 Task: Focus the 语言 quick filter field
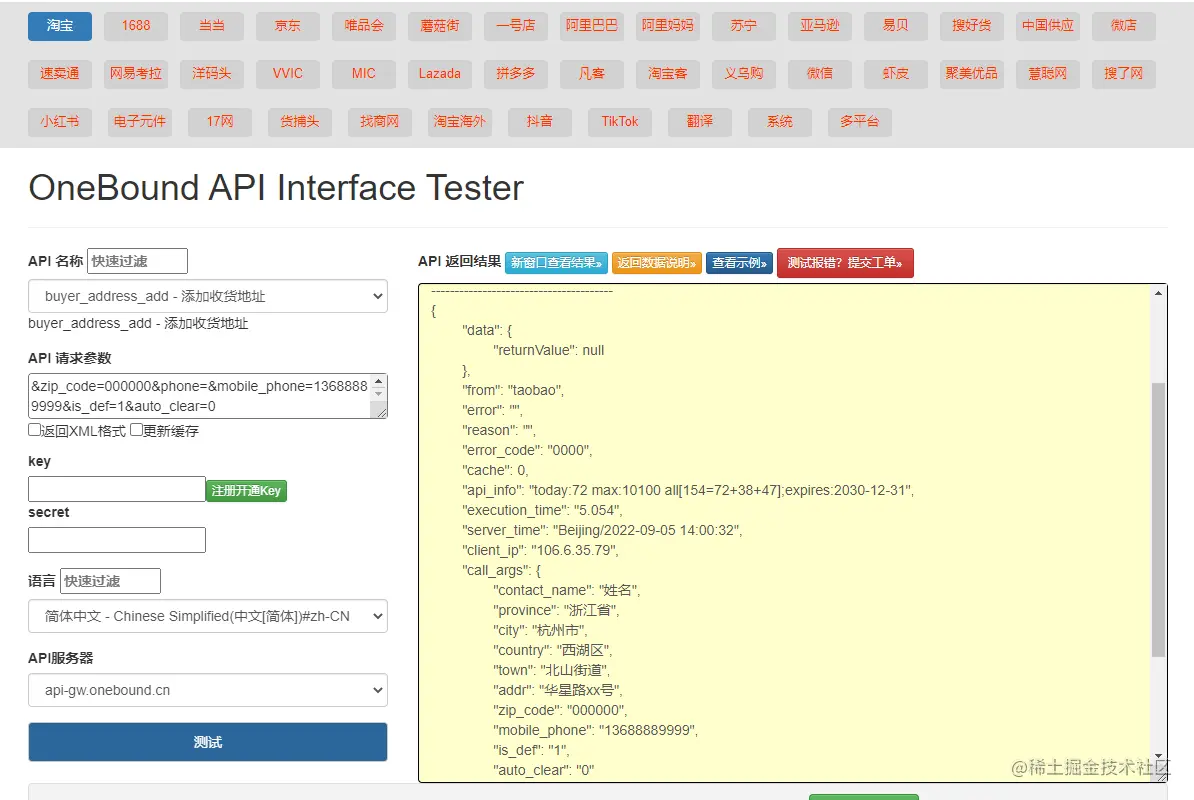point(110,581)
